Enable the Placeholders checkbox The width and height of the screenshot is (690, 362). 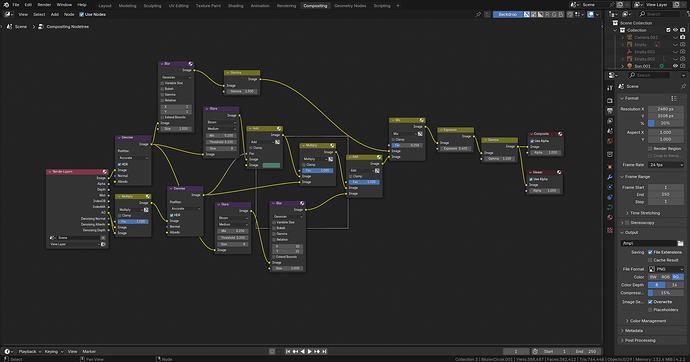coord(650,310)
